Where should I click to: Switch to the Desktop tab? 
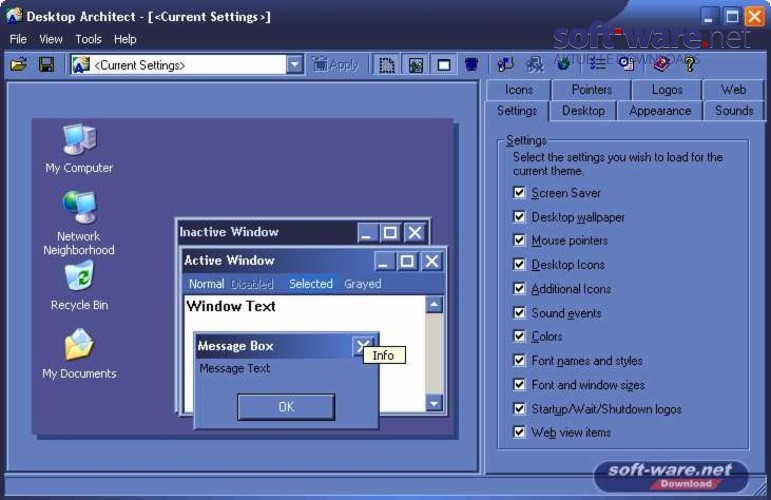coord(583,111)
